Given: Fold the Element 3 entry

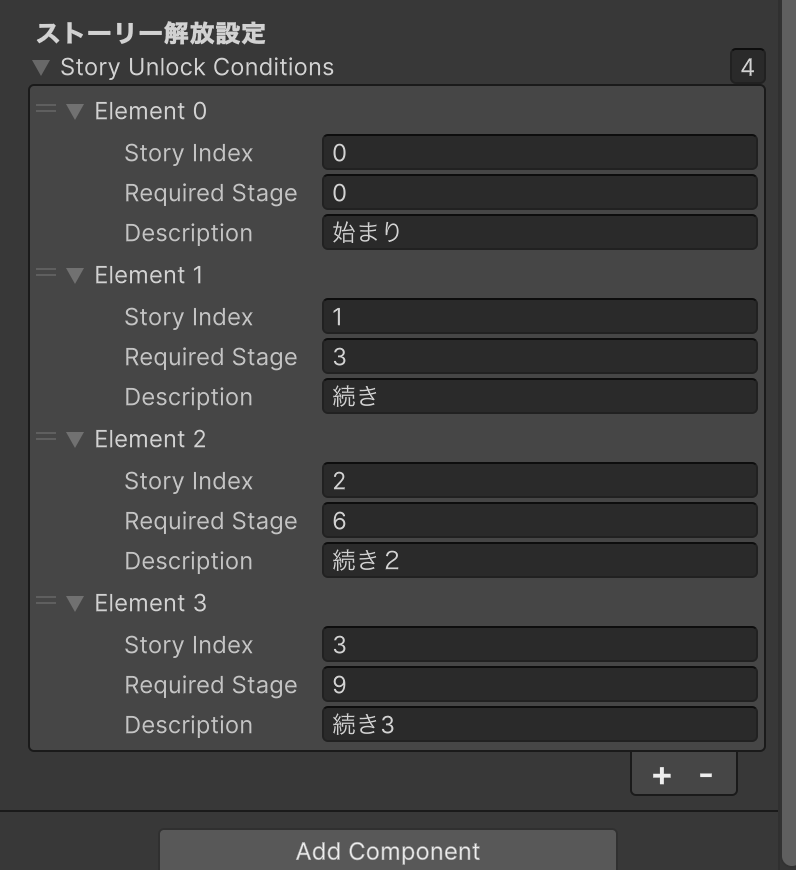Looking at the screenshot, I should pos(75,603).
